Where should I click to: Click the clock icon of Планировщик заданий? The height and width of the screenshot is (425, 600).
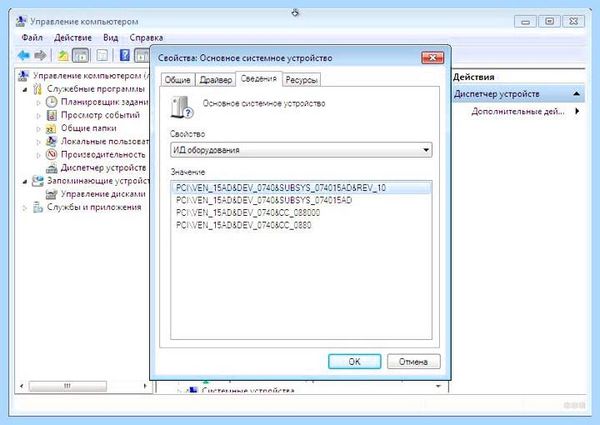pyautogui.click(x=51, y=102)
